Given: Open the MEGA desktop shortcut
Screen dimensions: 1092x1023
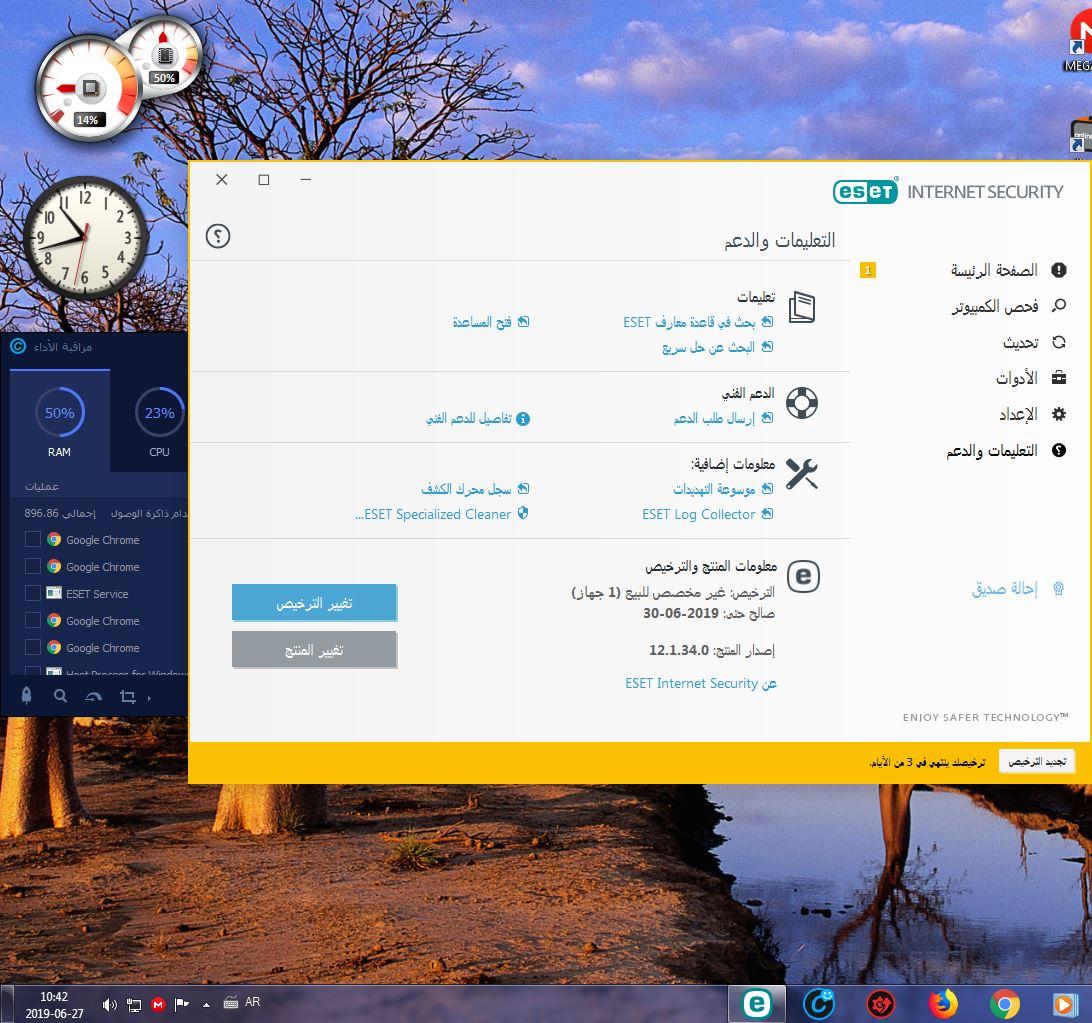Looking at the screenshot, I should click(1079, 42).
